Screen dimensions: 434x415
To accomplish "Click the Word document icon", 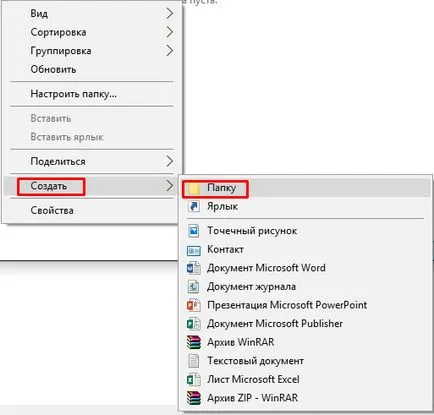I will [193, 268].
